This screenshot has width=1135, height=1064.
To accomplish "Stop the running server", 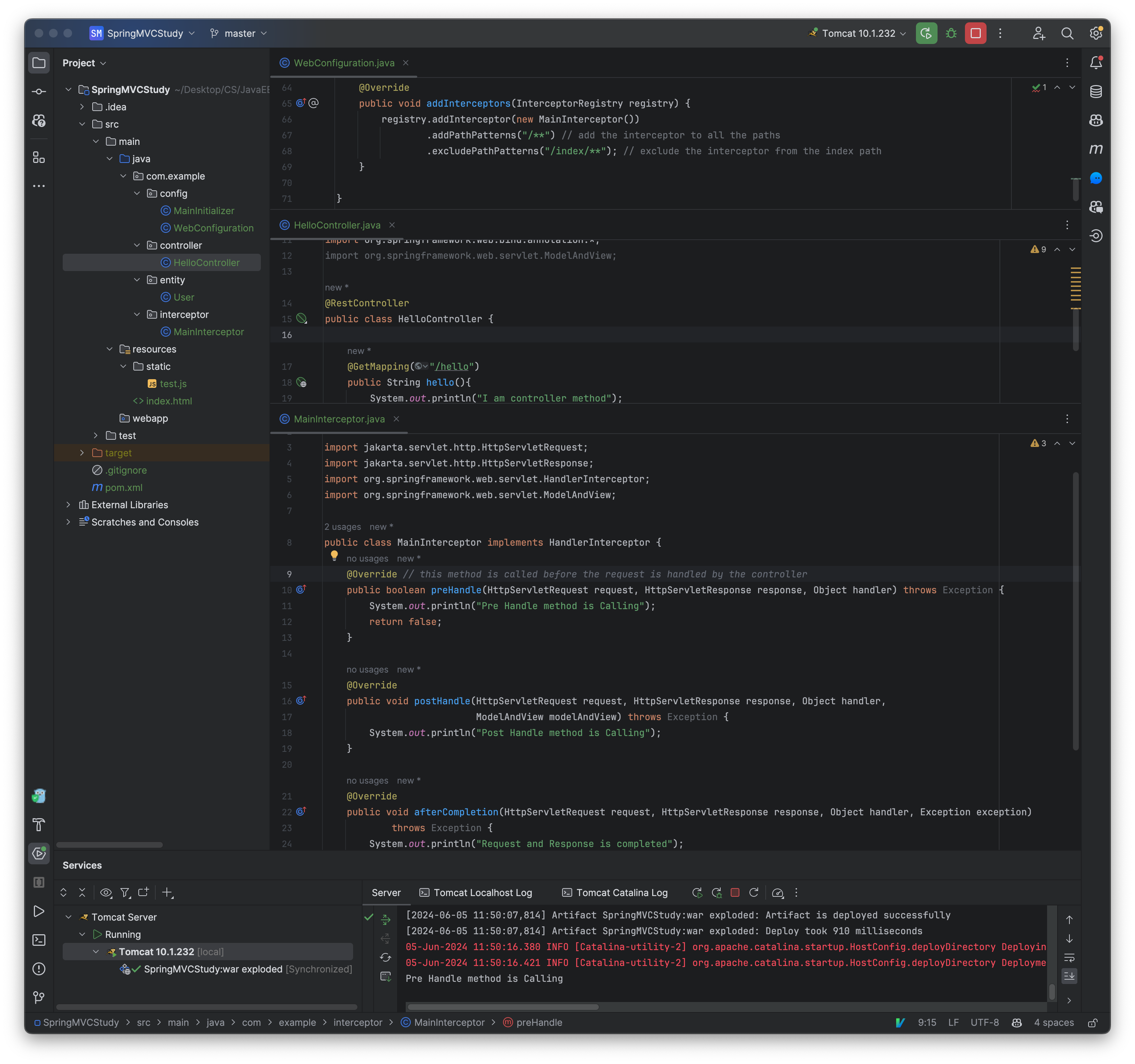I will point(975,33).
